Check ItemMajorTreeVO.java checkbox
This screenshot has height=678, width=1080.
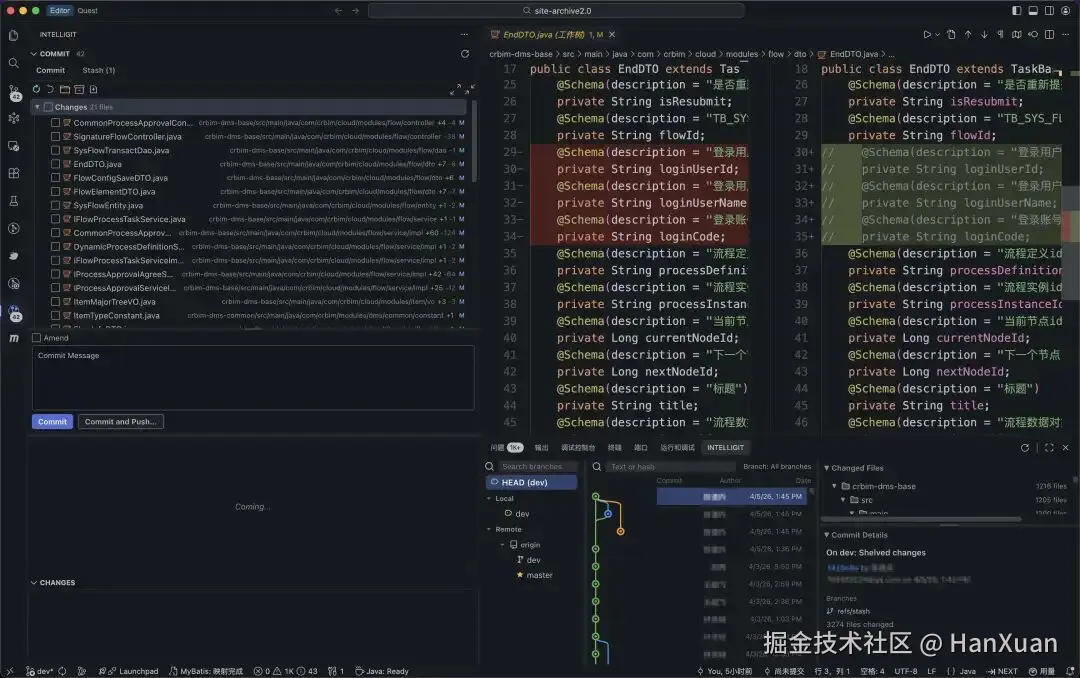(56, 302)
